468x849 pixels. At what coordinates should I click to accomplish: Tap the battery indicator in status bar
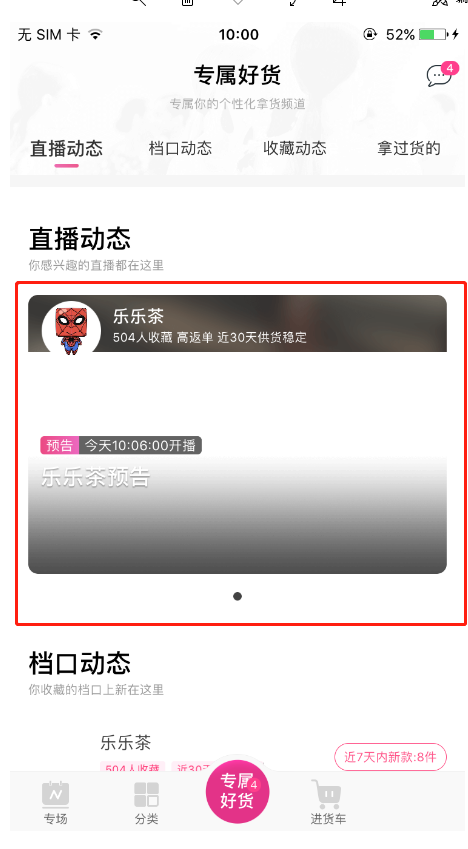tap(432, 35)
